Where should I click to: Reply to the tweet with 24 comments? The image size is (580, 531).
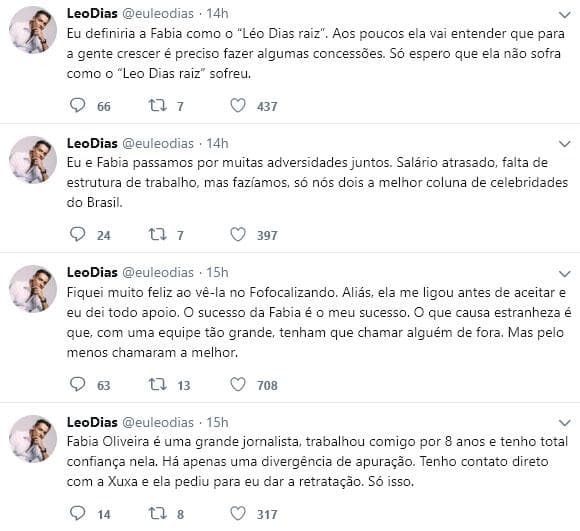click(78, 234)
